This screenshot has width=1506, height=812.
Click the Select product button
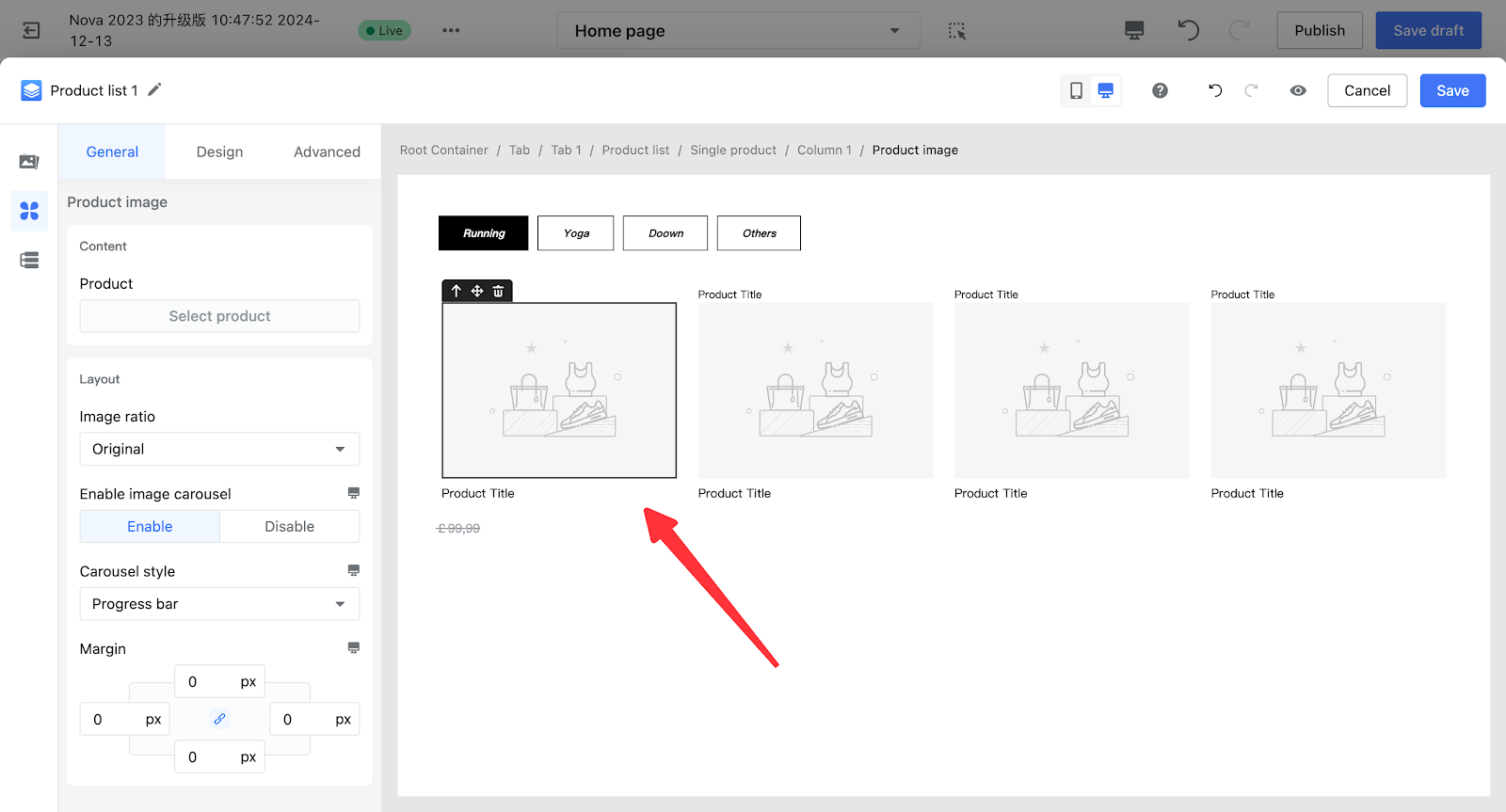click(219, 316)
